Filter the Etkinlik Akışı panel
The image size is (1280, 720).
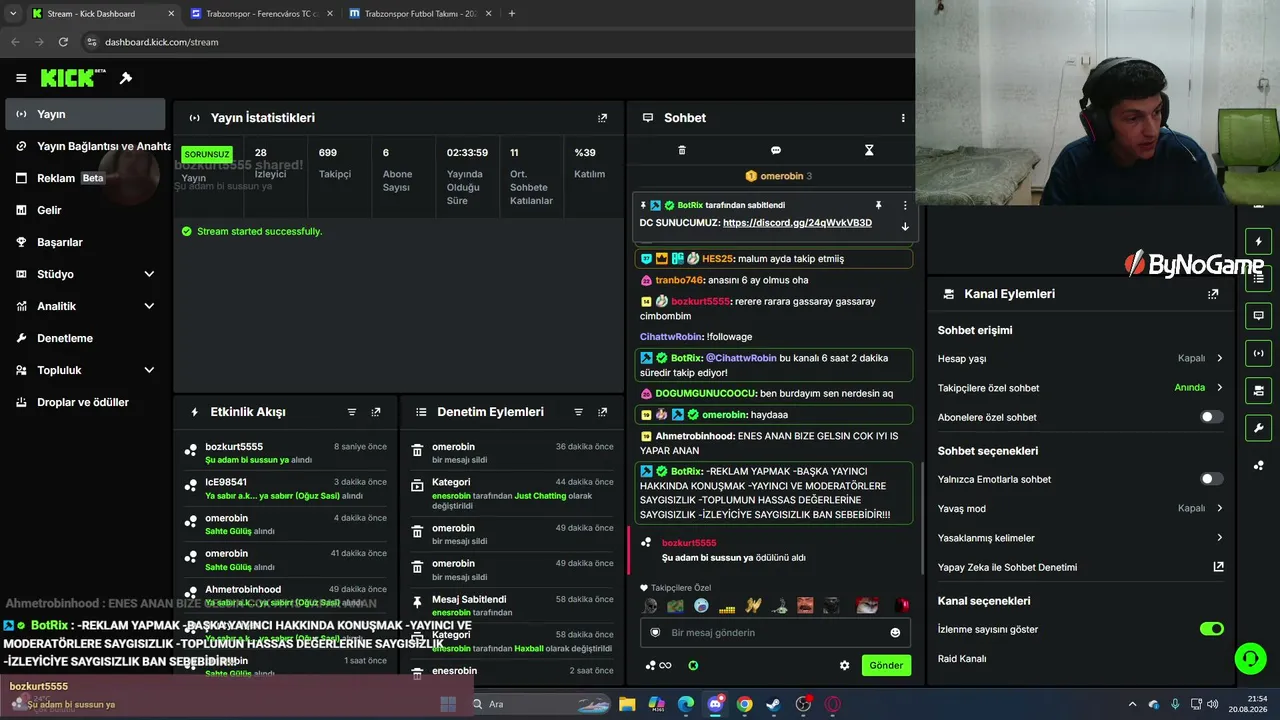352,412
